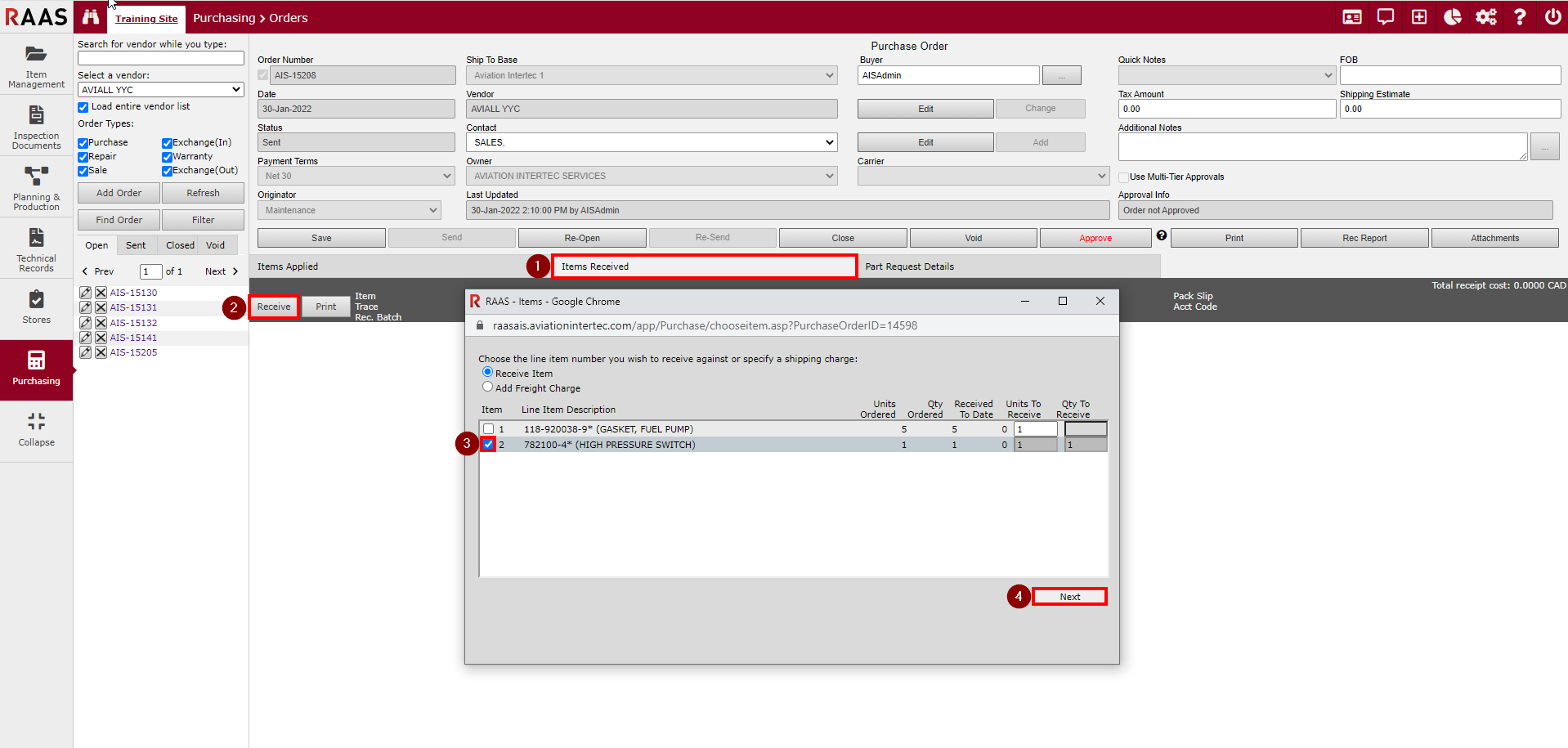Open the Stores module

(36, 307)
